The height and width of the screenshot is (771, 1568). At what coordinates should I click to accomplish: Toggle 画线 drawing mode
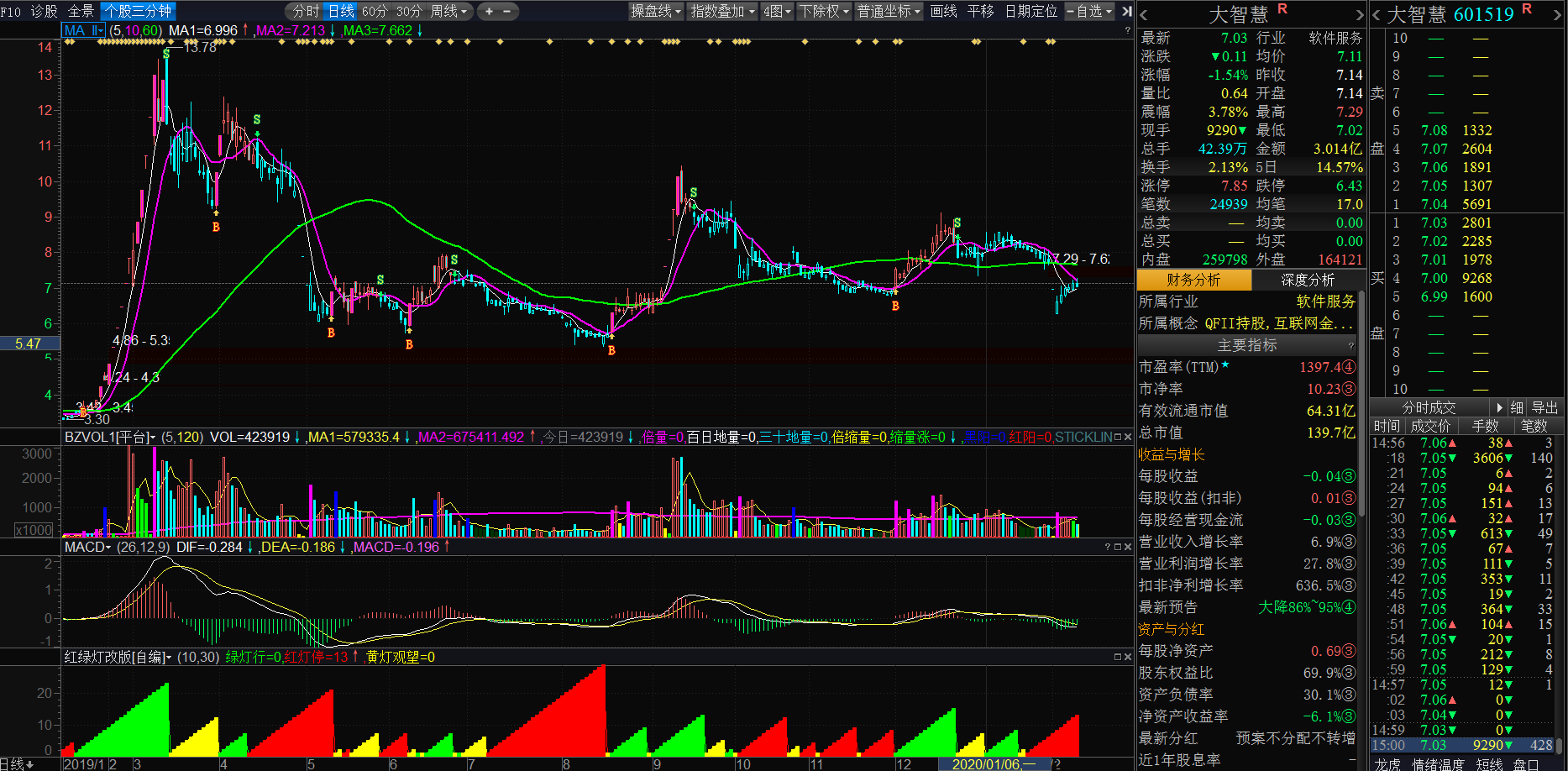pyautogui.click(x=944, y=12)
